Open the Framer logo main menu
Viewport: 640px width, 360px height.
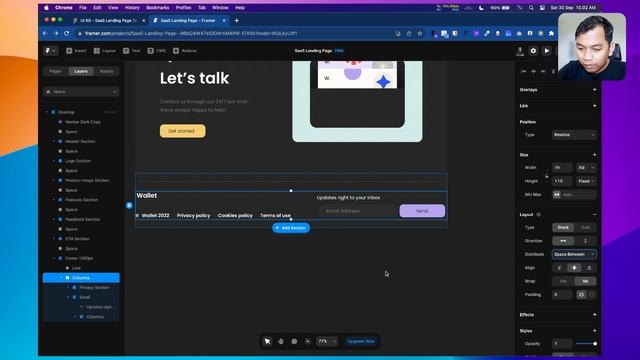(50, 51)
